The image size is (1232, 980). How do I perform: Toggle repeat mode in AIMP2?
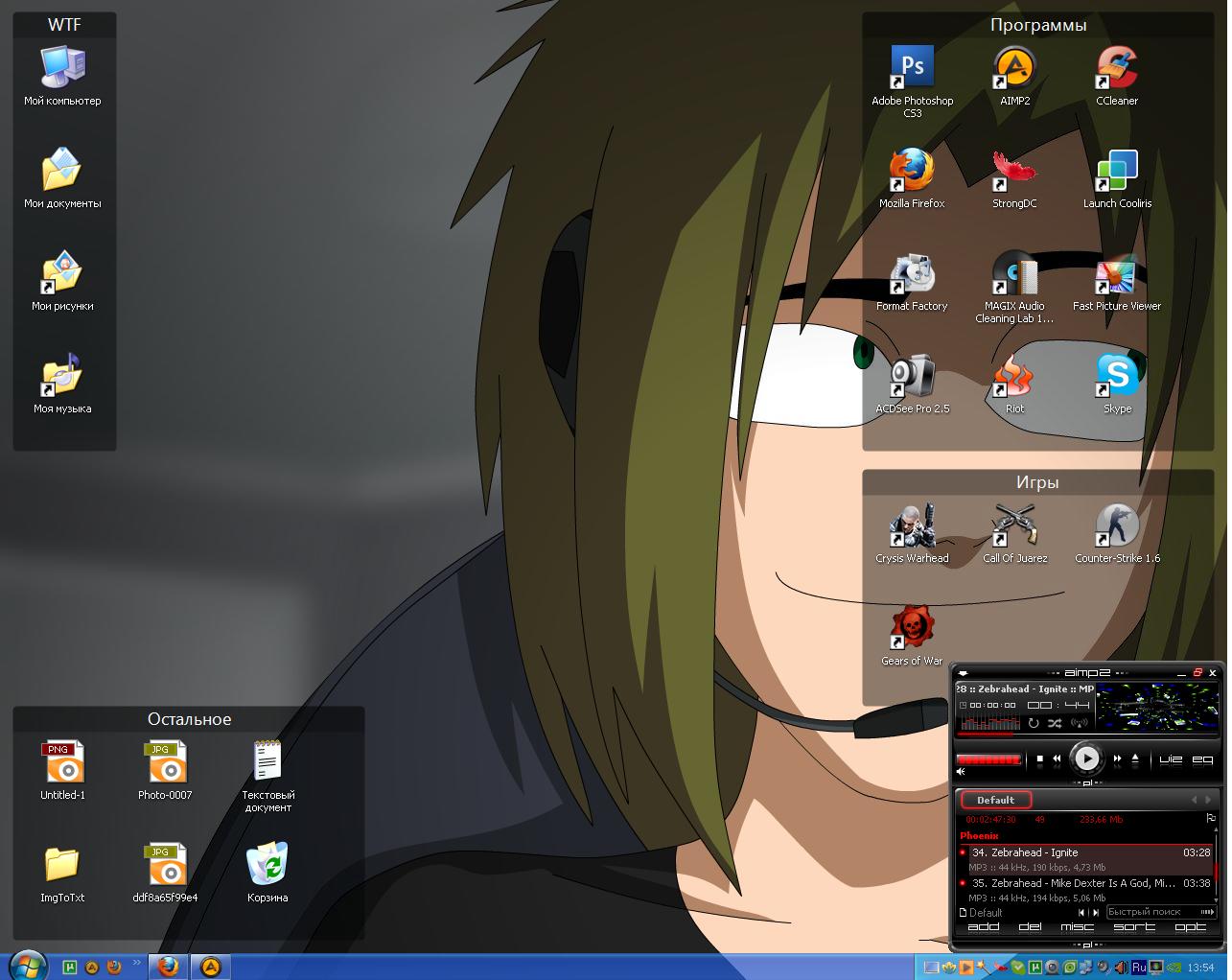coord(1034,723)
